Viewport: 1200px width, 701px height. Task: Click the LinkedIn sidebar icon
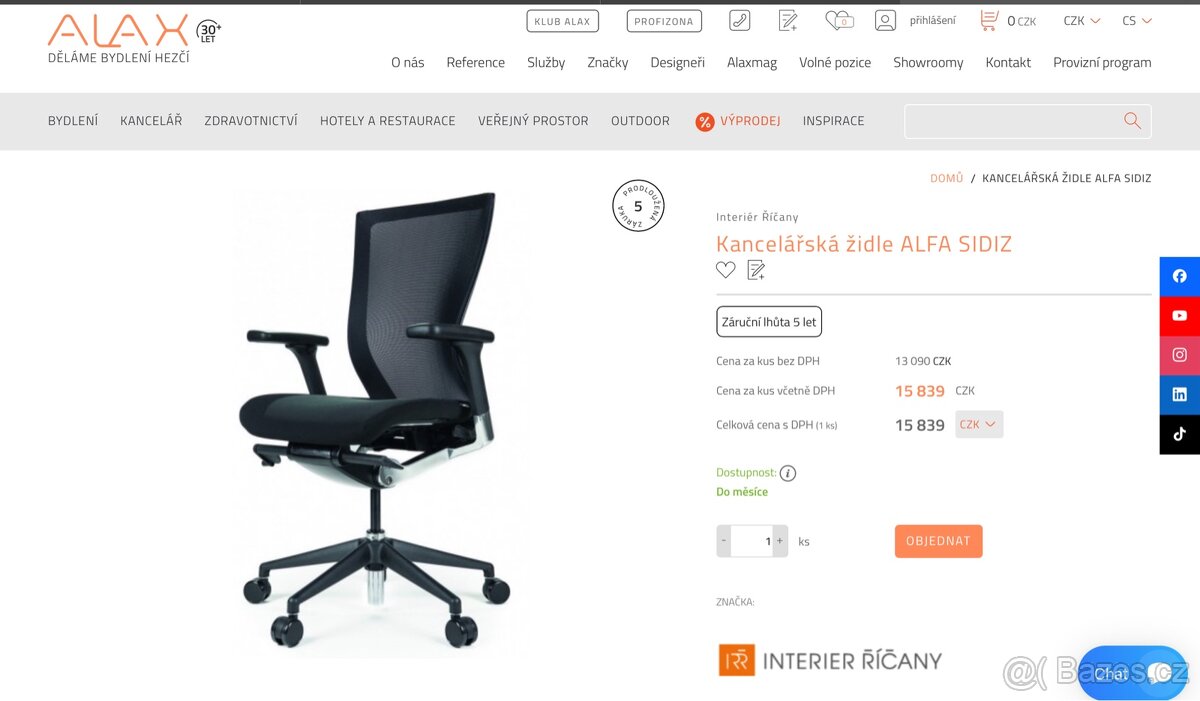coord(1180,395)
